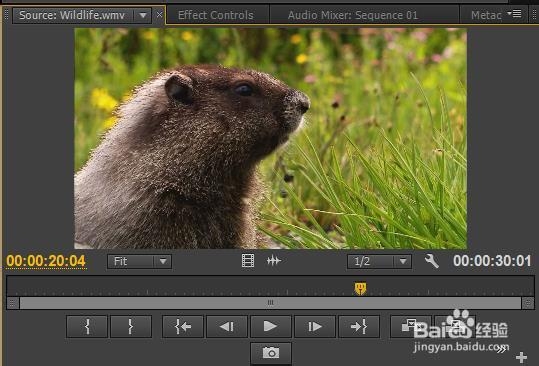Click the left zoom bar handle

(13, 303)
